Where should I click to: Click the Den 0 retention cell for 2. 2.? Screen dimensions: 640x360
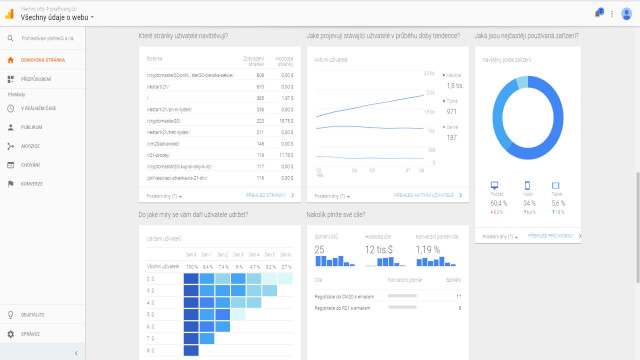tap(191, 279)
